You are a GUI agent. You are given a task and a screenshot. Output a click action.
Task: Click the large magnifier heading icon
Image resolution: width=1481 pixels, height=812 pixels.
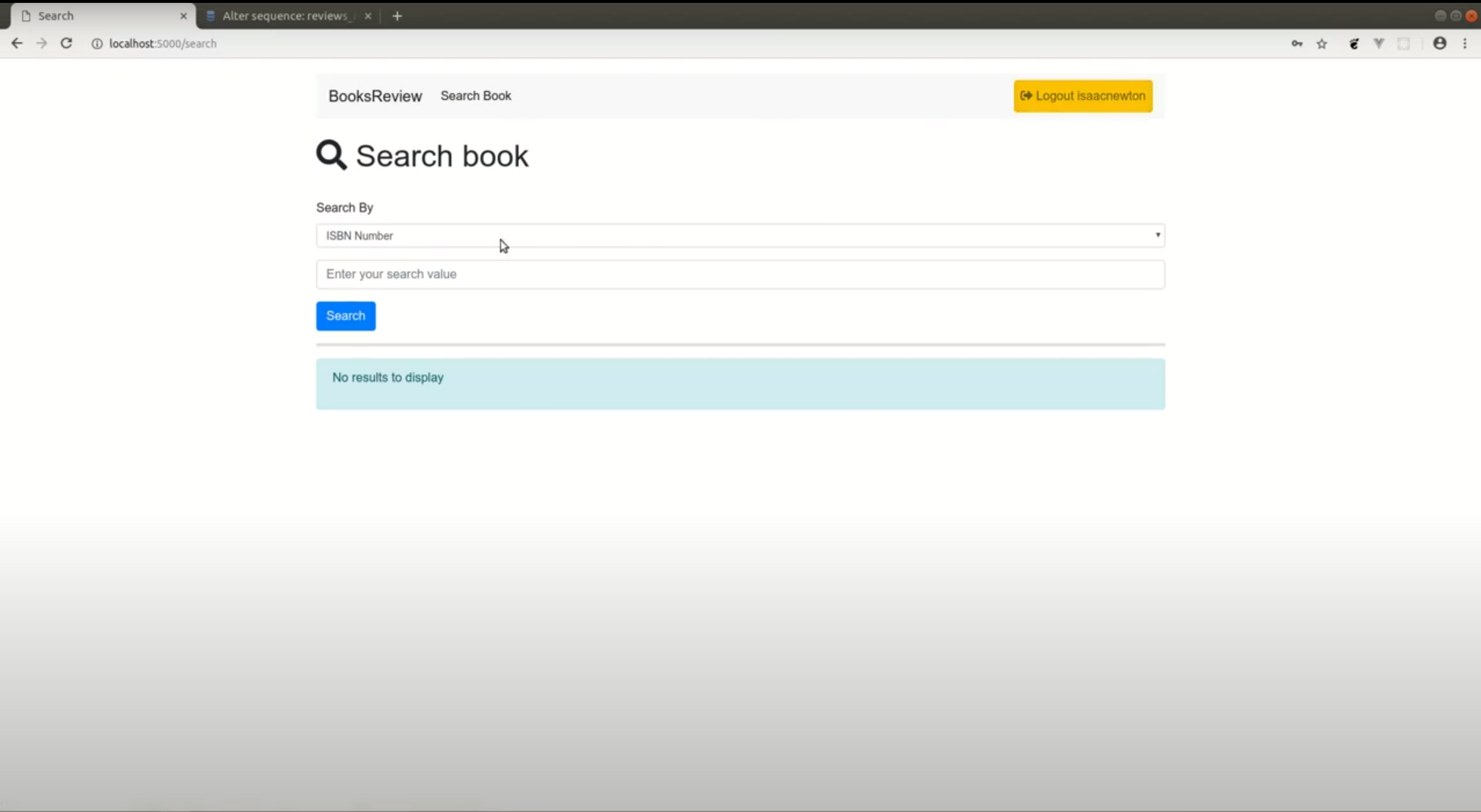331,155
